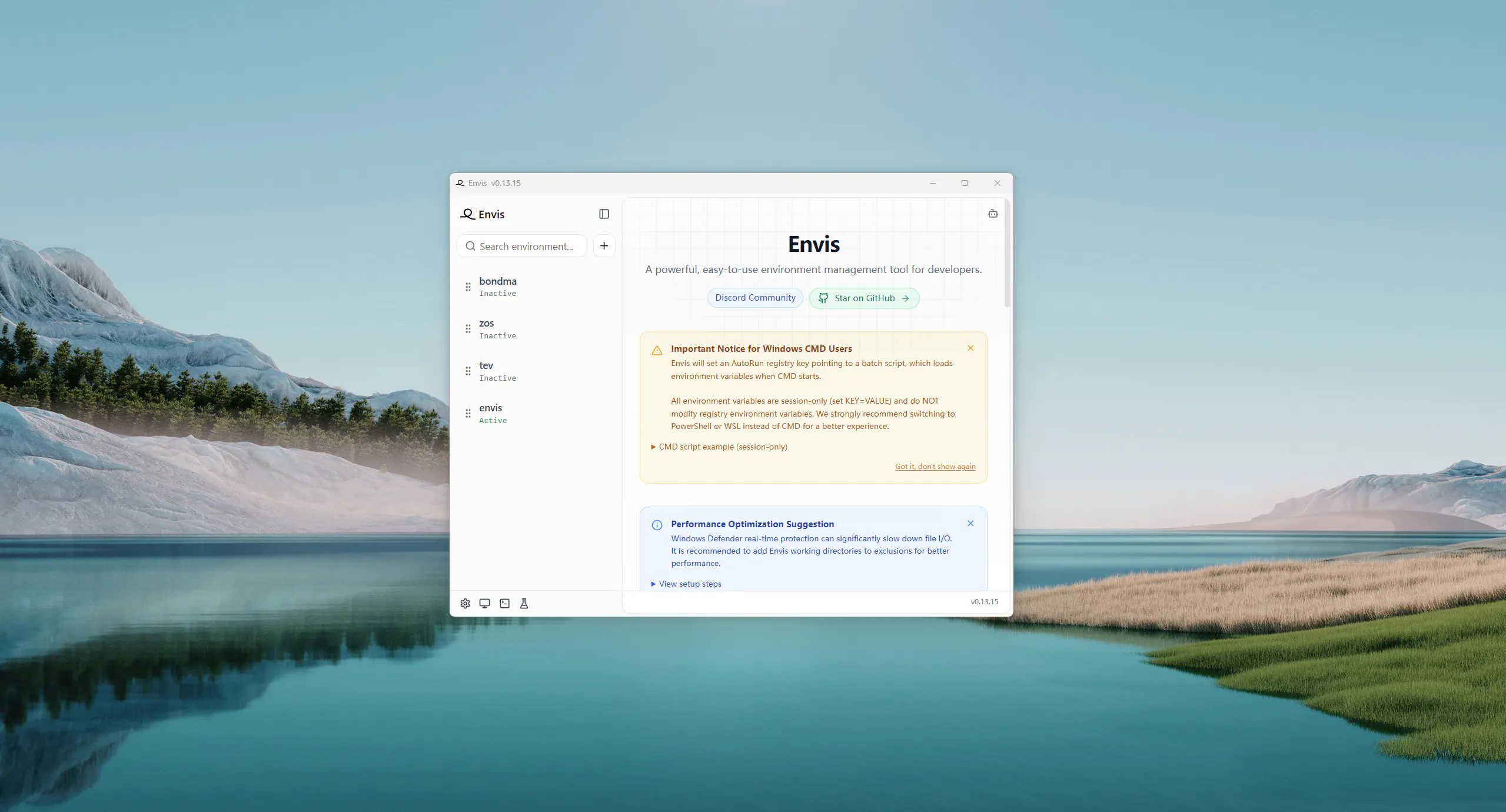Open the settings gear in sidebar footer
This screenshot has height=812, width=1506.
pos(465,603)
